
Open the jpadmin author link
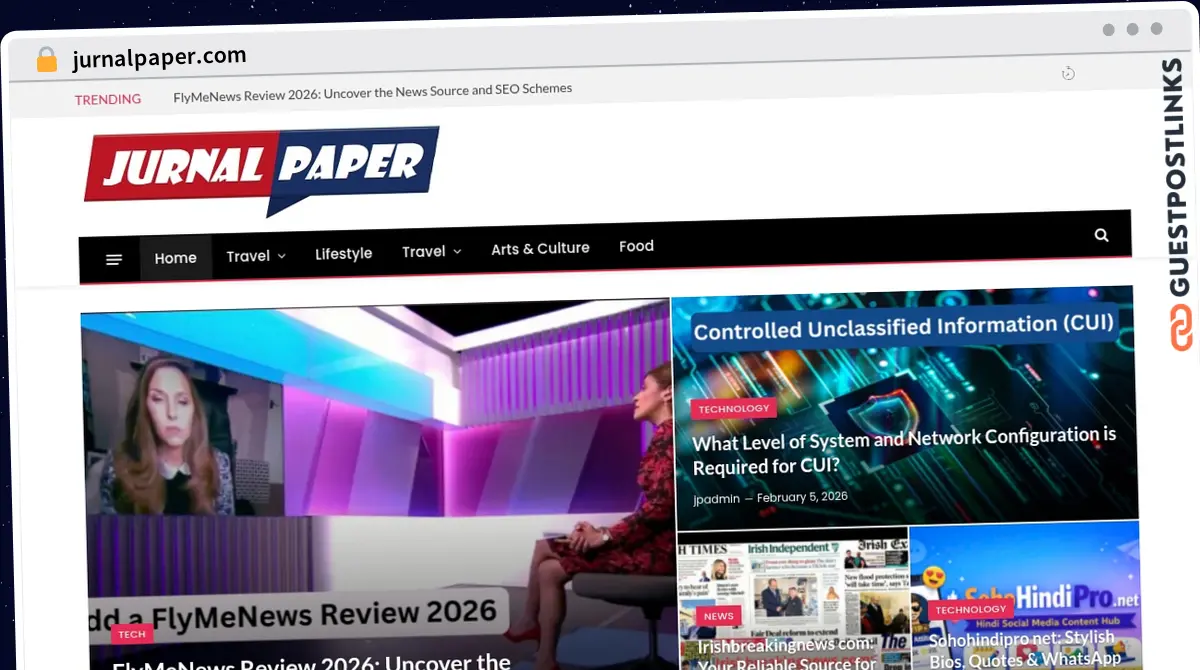(716, 498)
